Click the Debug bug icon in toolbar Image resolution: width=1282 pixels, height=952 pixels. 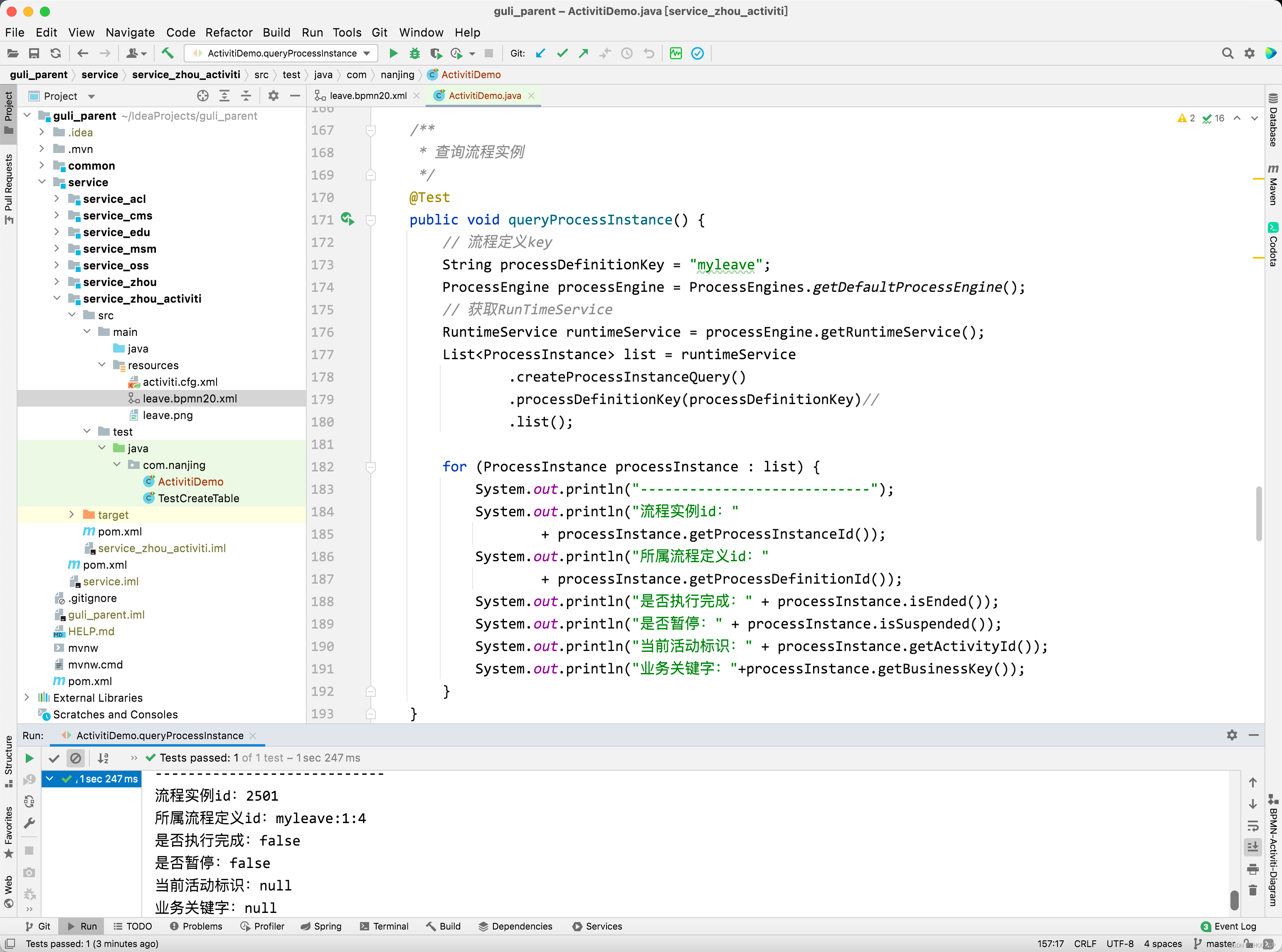tap(414, 54)
